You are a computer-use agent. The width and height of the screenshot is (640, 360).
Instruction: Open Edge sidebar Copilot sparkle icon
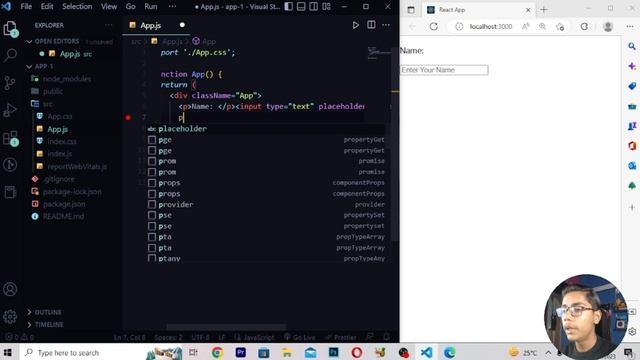(632, 66)
